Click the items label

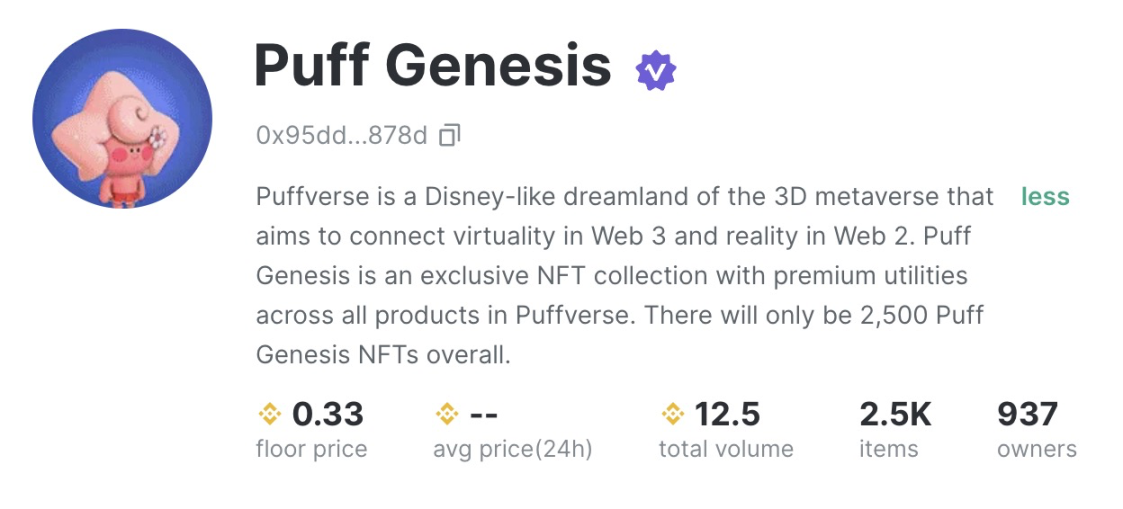click(888, 449)
